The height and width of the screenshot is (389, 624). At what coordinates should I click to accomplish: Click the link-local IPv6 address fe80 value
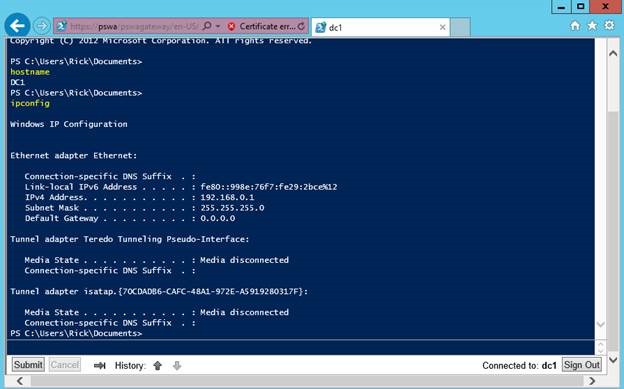269,187
